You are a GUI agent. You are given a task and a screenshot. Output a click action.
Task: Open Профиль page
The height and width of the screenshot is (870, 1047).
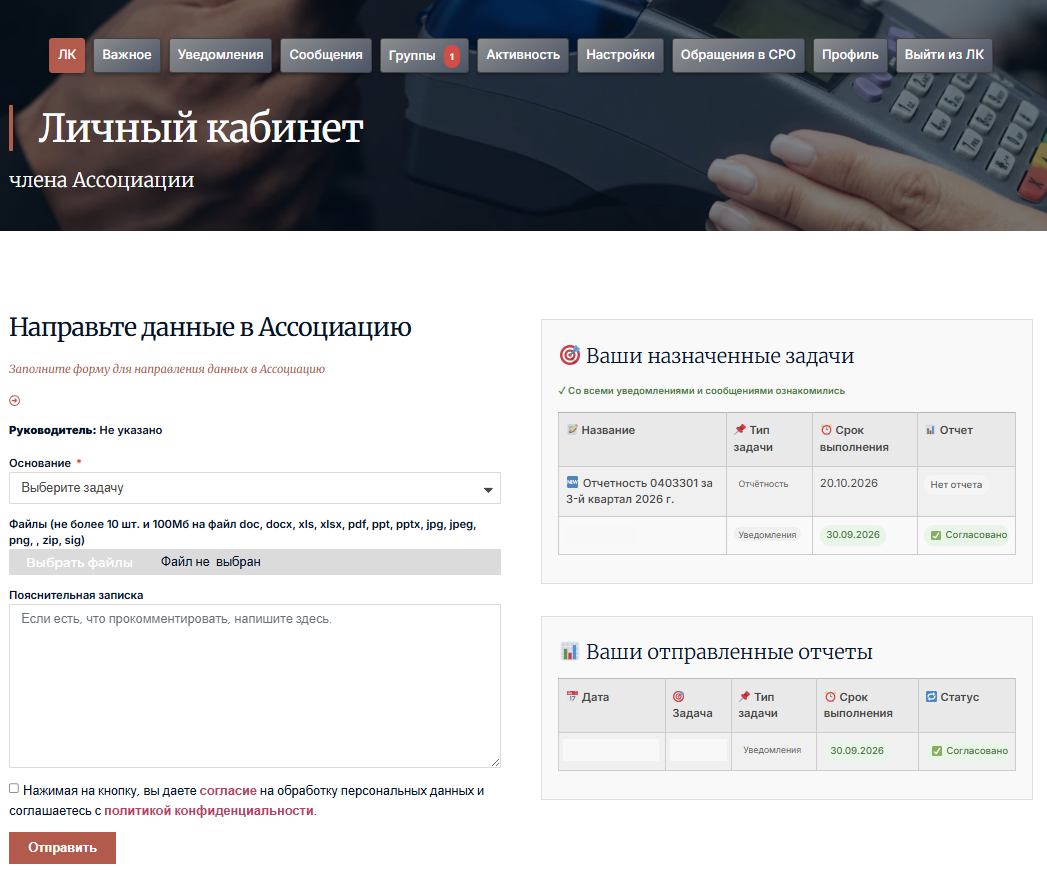pos(850,55)
